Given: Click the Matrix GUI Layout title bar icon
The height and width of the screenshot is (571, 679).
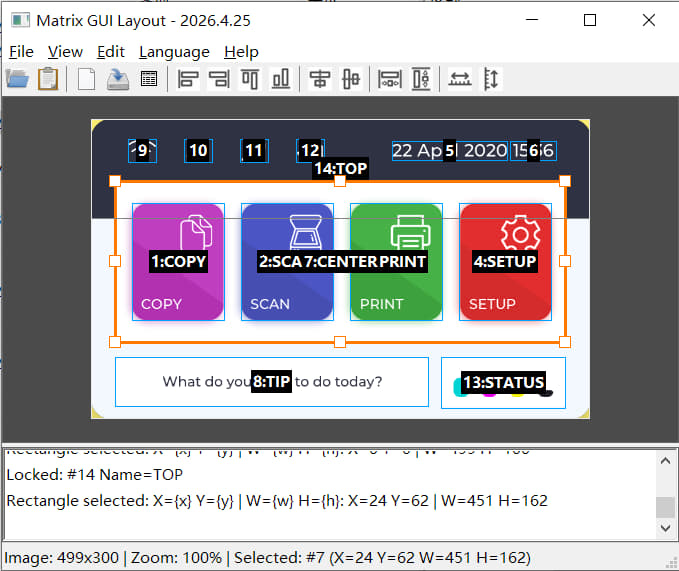Looking at the screenshot, I should [x=20, y=20].
